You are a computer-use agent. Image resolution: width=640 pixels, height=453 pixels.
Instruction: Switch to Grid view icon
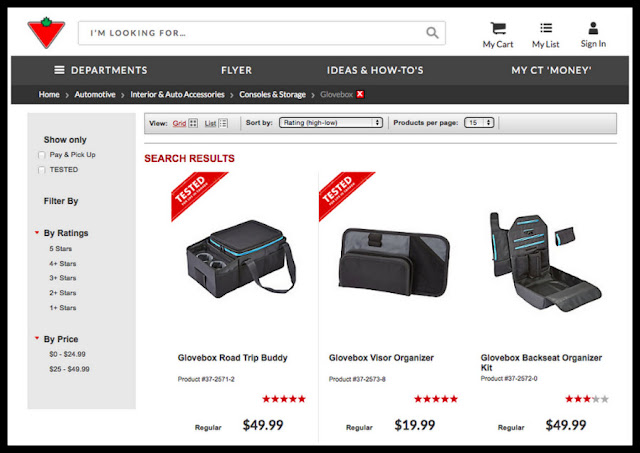coord(193,123)
